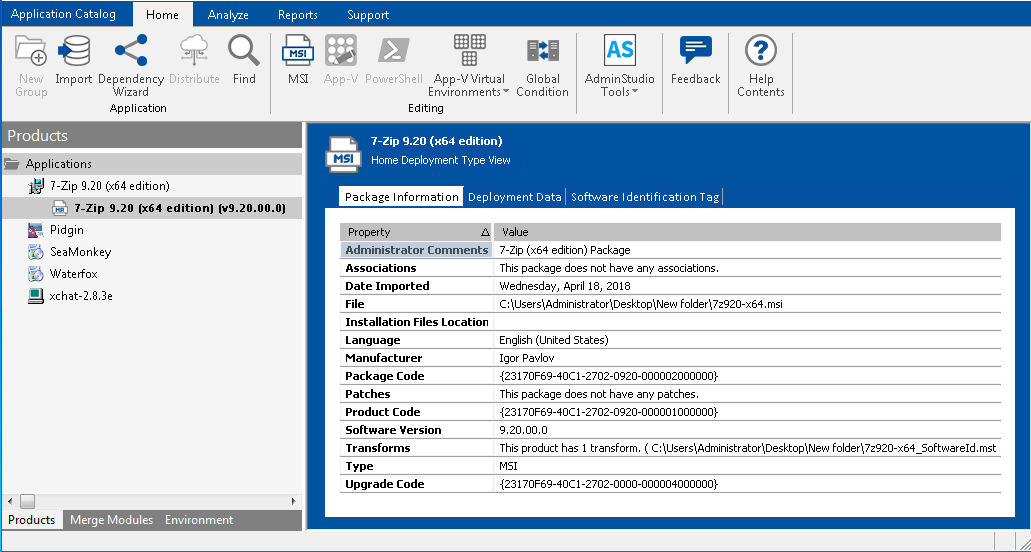Select xchat-2.8.3e in the Products tree

[81, 296]
